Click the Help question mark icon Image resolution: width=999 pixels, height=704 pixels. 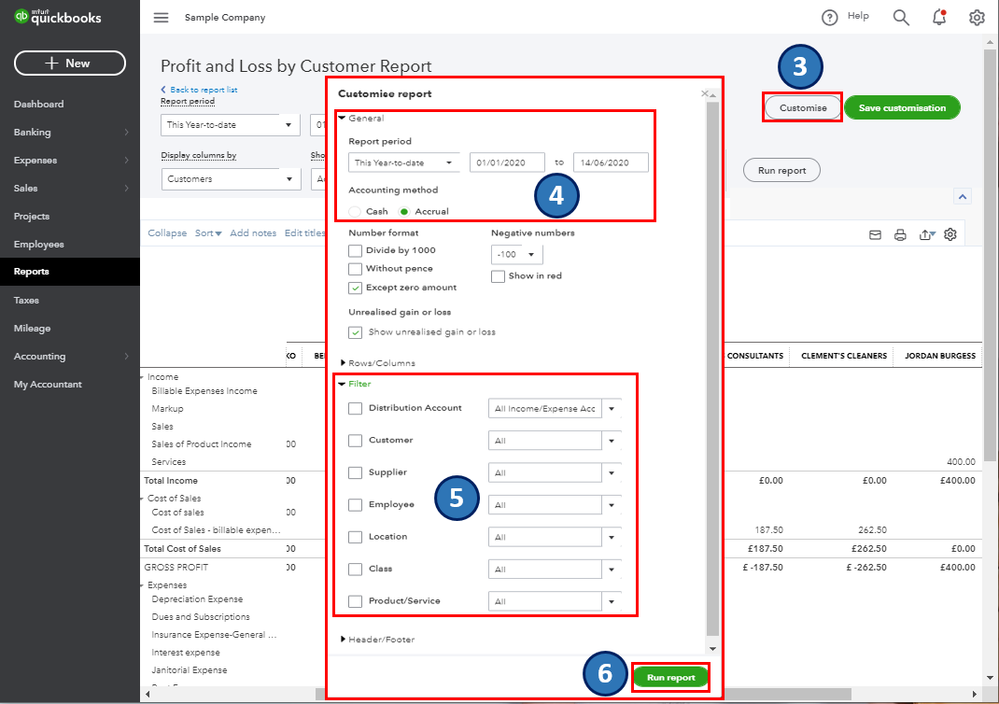click(x=829, y=18)
